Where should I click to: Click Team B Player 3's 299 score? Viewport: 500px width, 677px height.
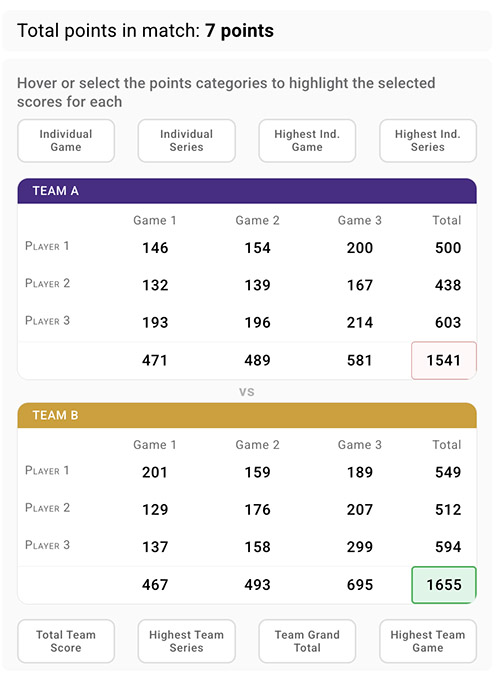click(x=360, y=547)
